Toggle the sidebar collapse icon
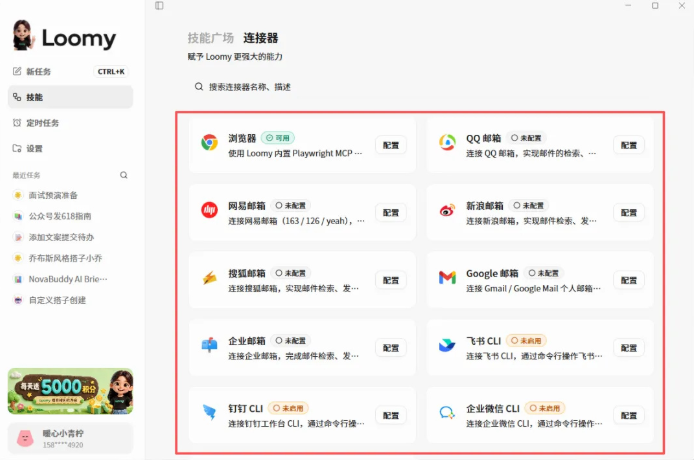Screen dimensions: 694x460 coord(159,5)
